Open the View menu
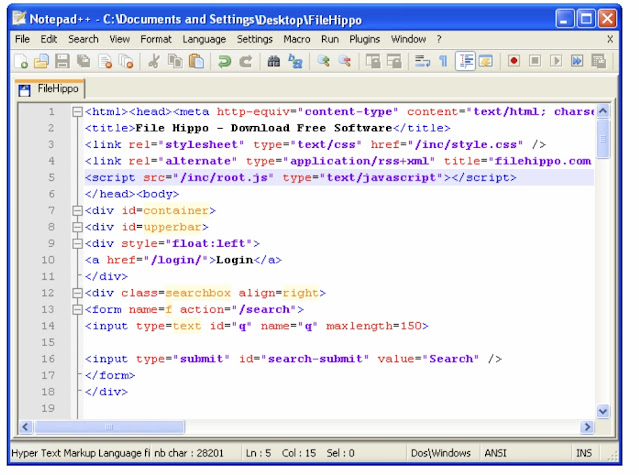Image resolution: width=639 pixels, height=475 pixels. click(119, 40)
